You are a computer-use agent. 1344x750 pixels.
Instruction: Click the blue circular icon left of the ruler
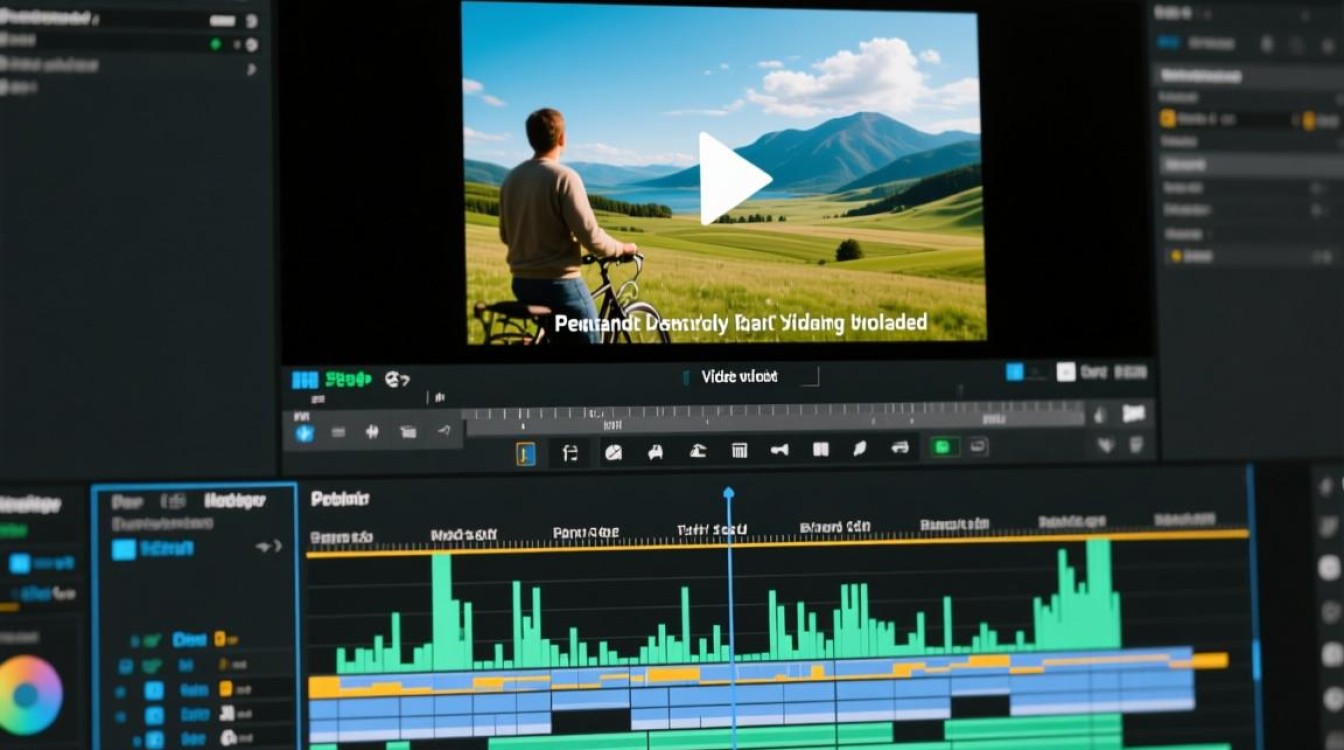[305, 433]
